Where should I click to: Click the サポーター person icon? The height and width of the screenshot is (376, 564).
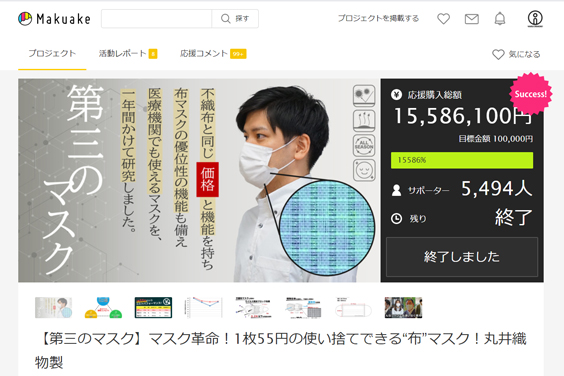[x=396, y=190]
